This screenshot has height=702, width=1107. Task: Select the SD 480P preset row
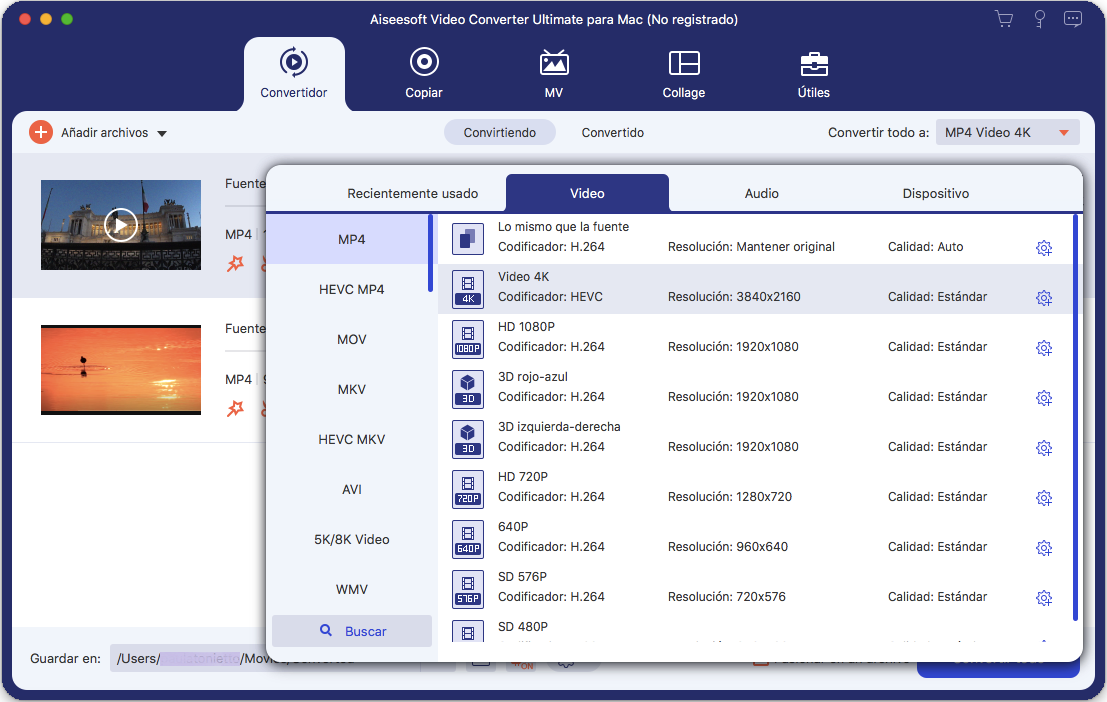[x=755, y=629]
